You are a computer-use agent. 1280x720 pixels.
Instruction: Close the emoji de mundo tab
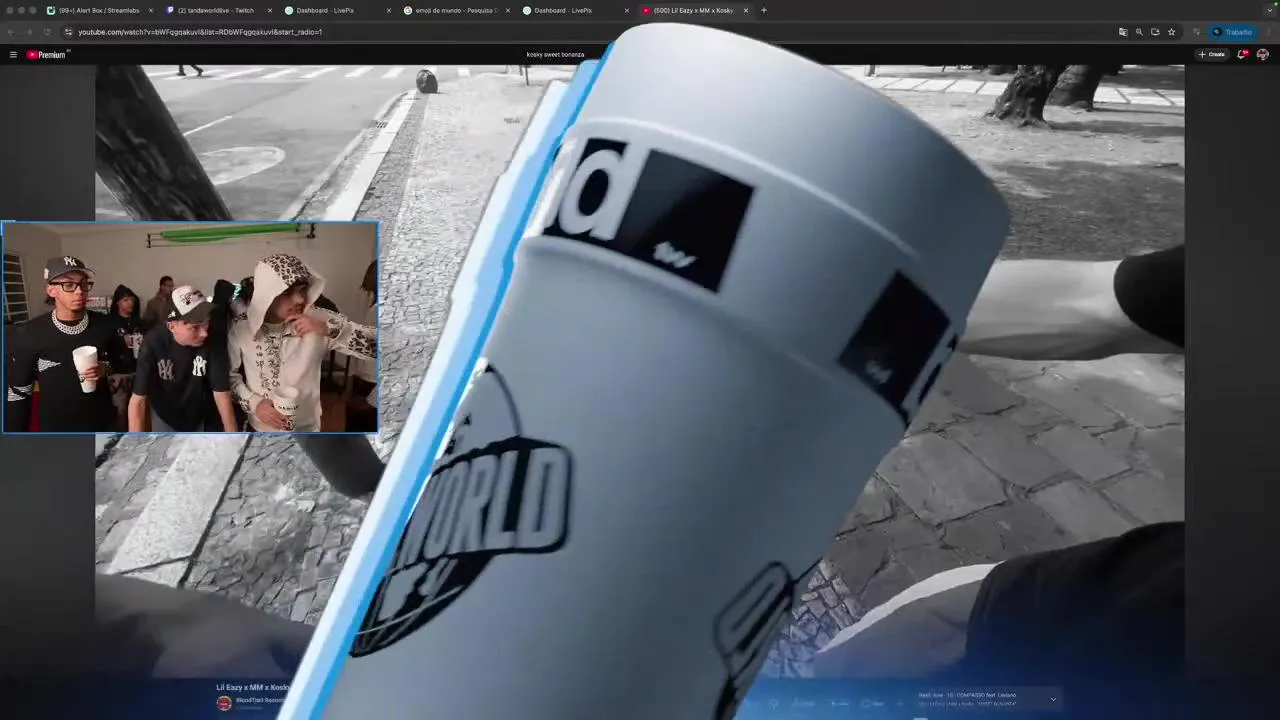point(508,10)
